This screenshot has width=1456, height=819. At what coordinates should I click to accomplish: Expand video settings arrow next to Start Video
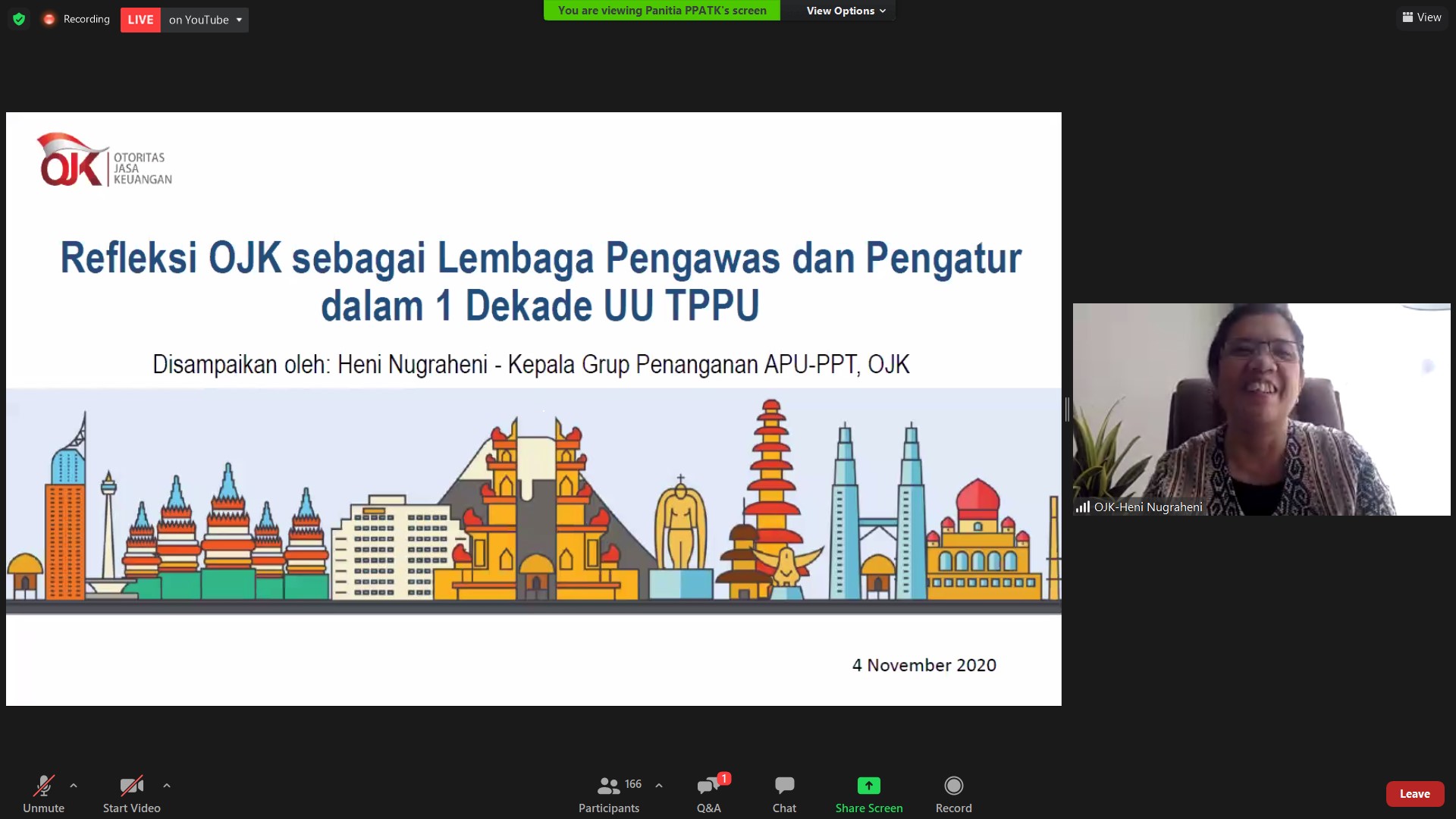click(167, 786)
